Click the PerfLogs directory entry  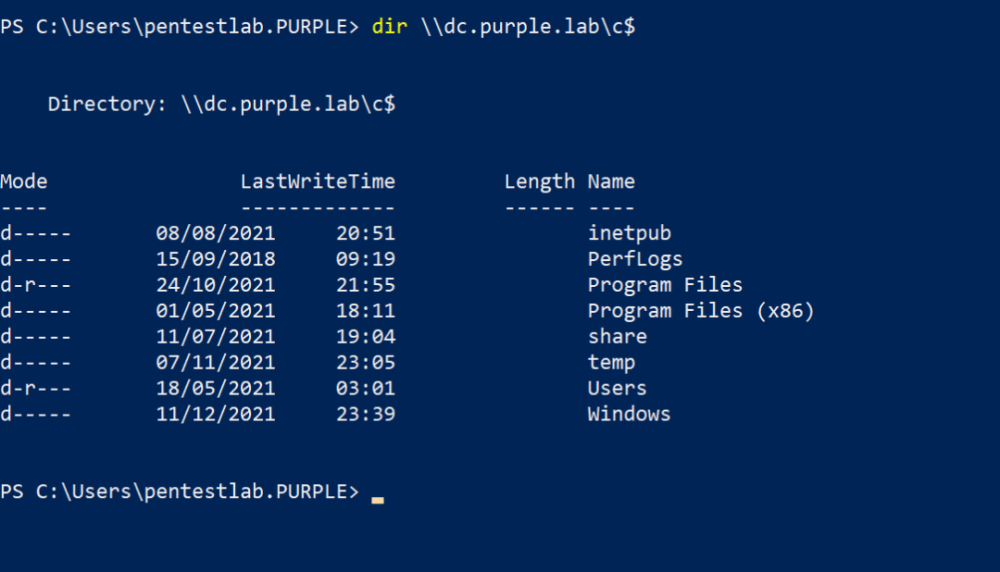pyautogui.click(x=635, y=259)
